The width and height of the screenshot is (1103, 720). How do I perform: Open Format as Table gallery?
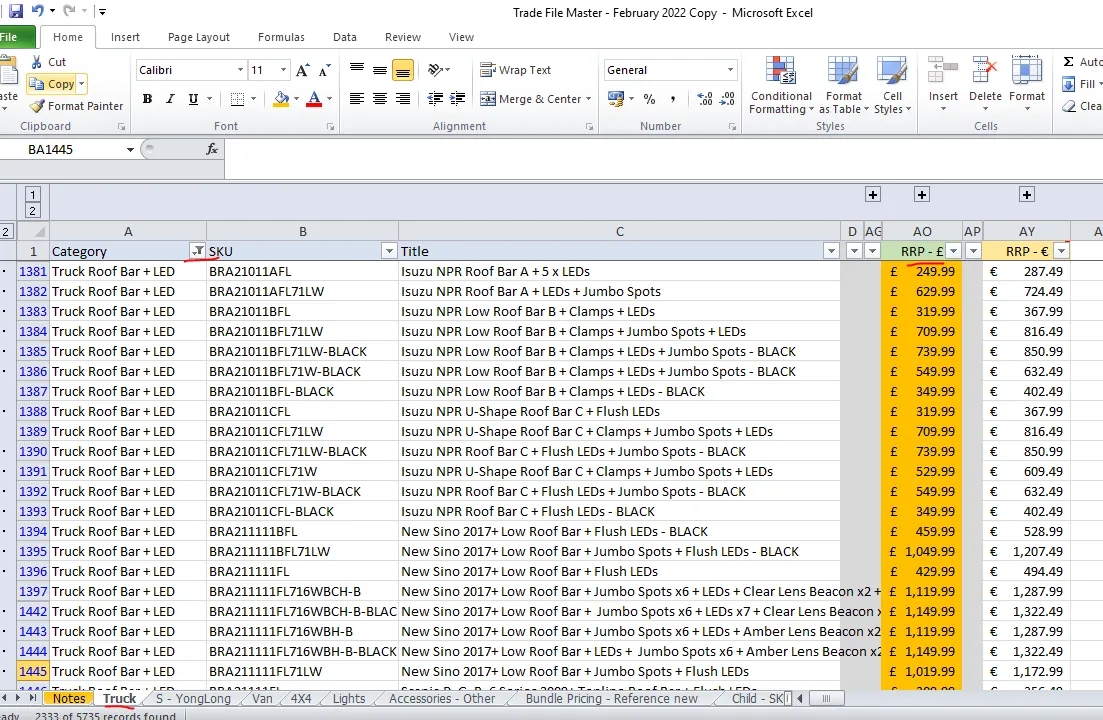coord(843,85)
